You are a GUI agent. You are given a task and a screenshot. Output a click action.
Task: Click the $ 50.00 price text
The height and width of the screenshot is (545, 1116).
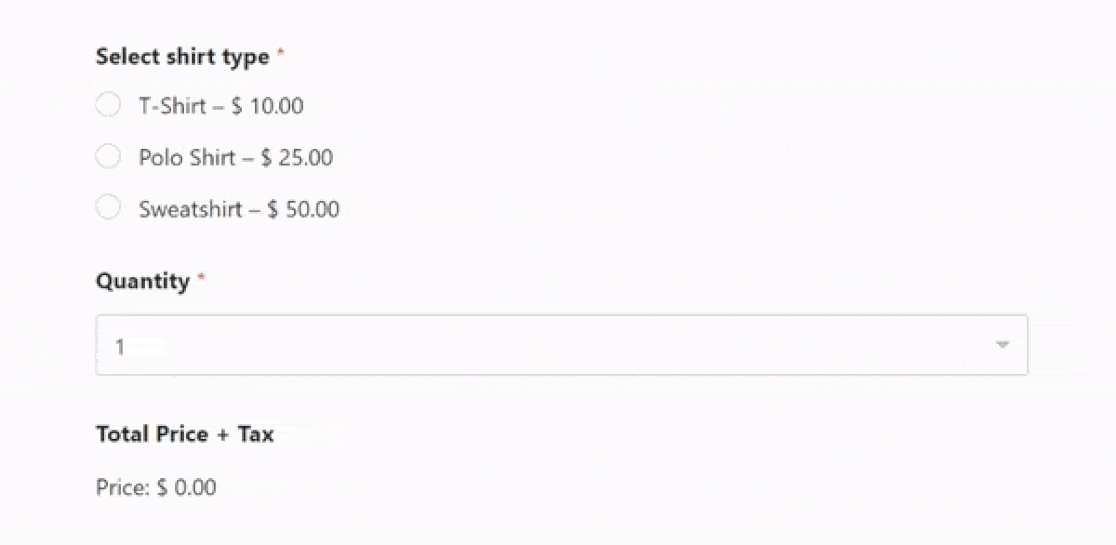pyautogui.click(x=303, y=209)
